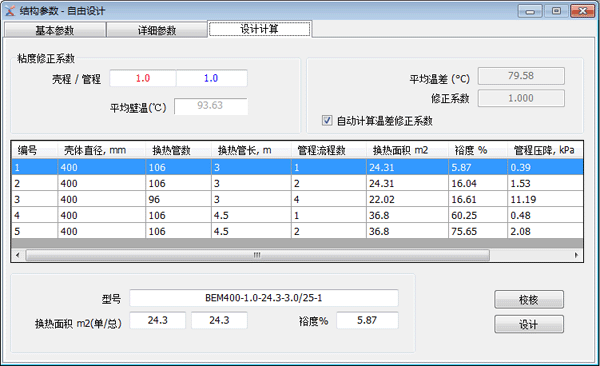Click the horizontal scrollbar thumb of the table
This screenshot has height=366, width=600.
tap(257, 255)
